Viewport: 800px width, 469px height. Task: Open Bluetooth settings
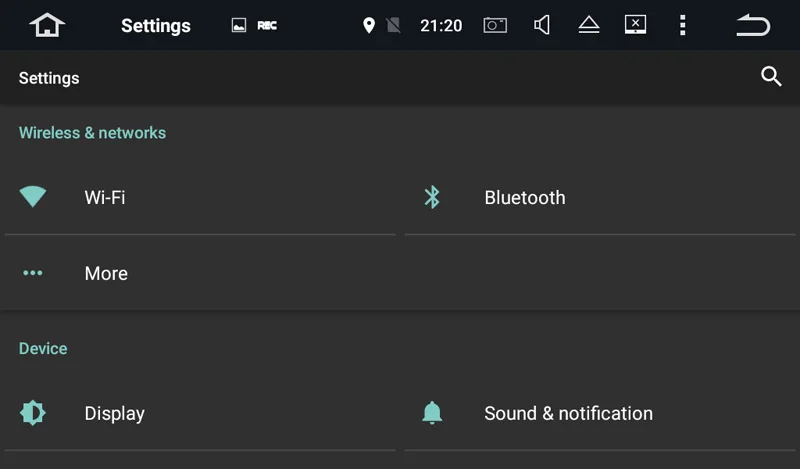coord(600,198)
